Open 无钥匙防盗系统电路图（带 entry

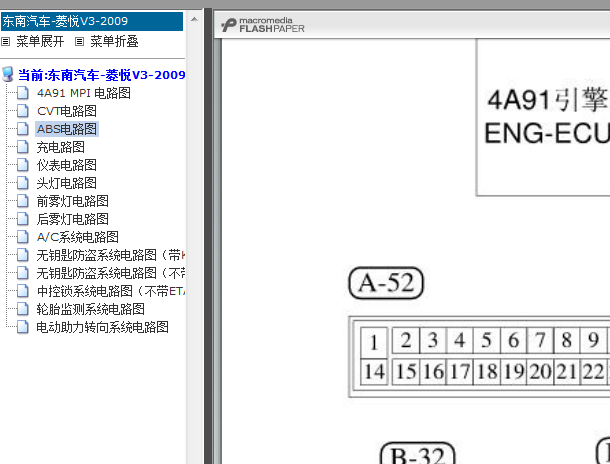pos(110,255)
